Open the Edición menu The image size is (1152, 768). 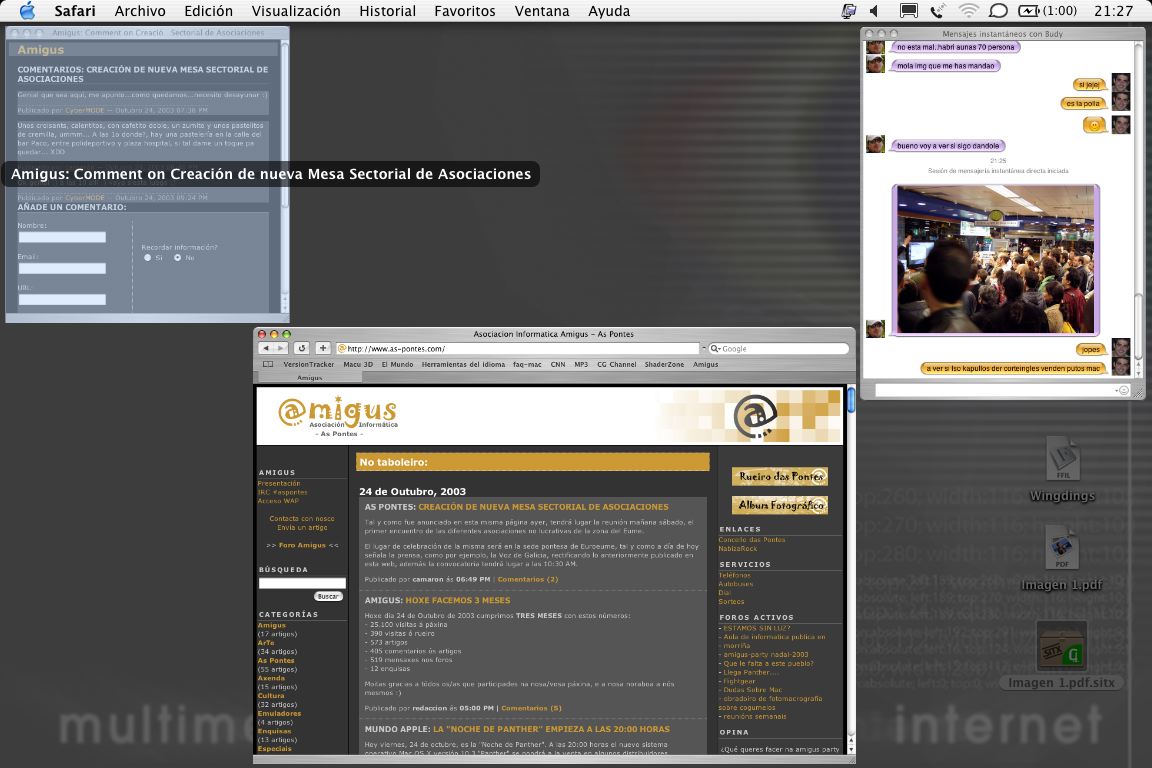pos(208,11)
